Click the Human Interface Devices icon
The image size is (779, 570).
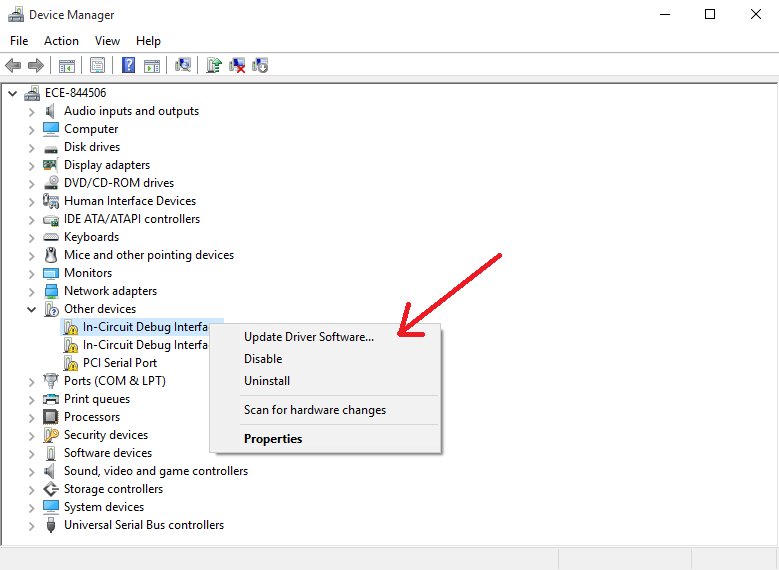pyautogui.click(x=51, y=201)
